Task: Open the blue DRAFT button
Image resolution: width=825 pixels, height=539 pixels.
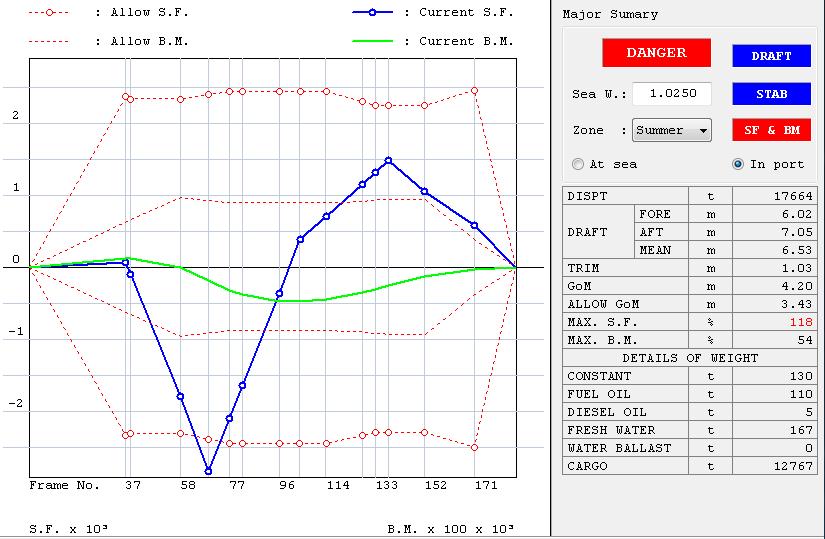Action: (771, 56)
